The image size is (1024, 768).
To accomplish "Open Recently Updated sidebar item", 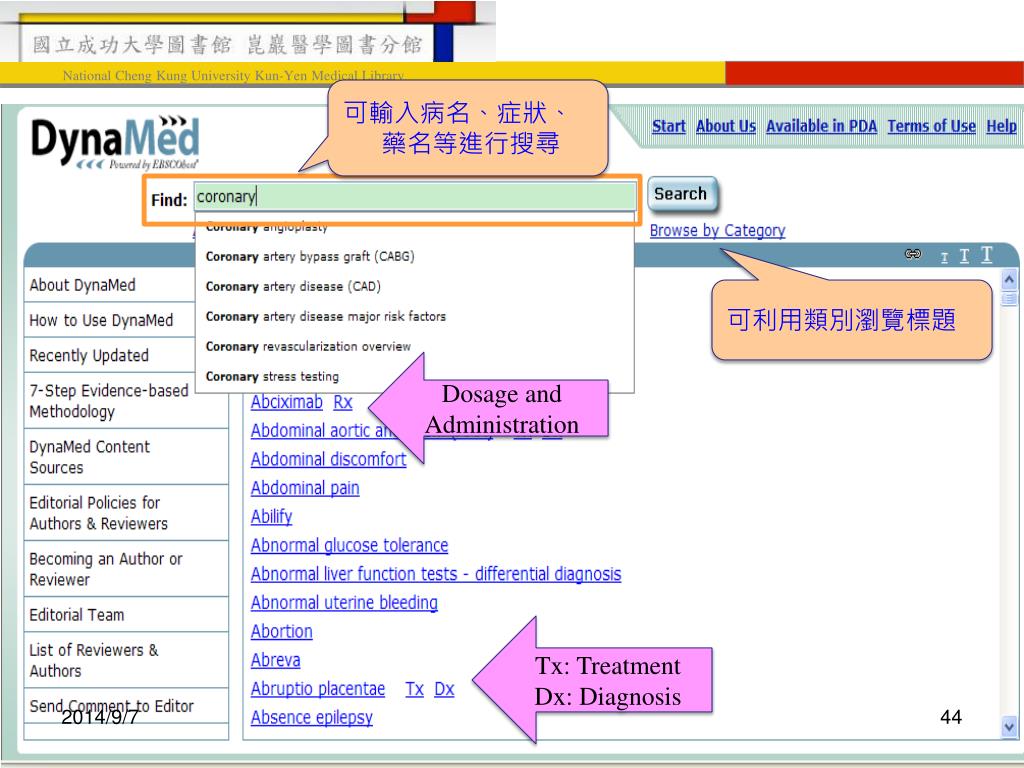I will click(x=110, y=356).
